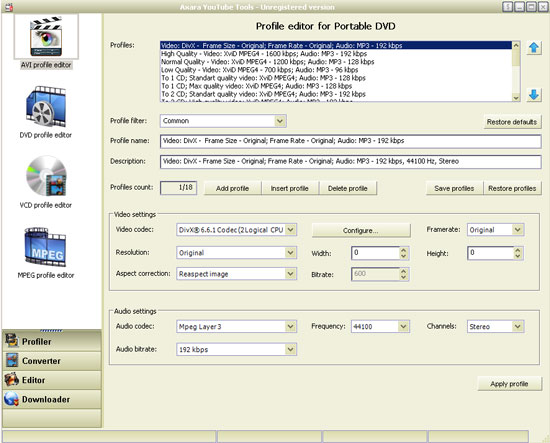
Task: Select the highlighted DivX Original profile row
Action: click(x=336, y=45)
